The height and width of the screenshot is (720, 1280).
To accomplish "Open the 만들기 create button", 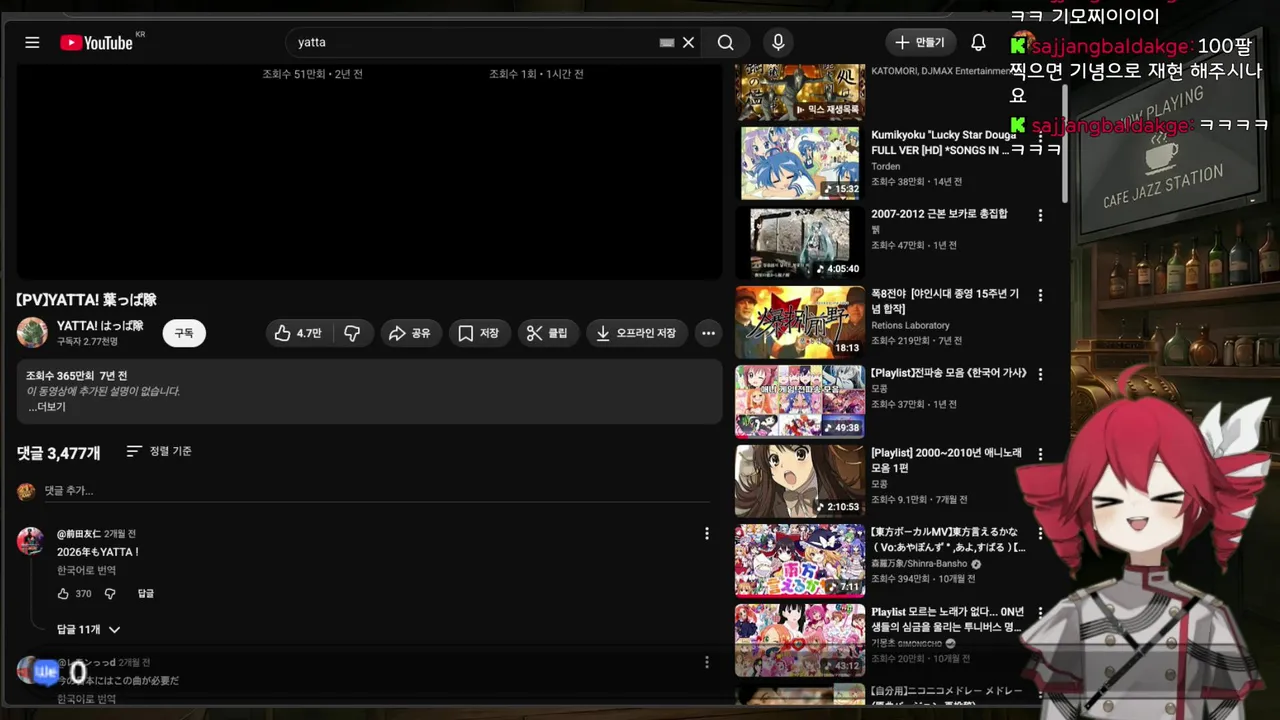I will (x=920, y=42).
